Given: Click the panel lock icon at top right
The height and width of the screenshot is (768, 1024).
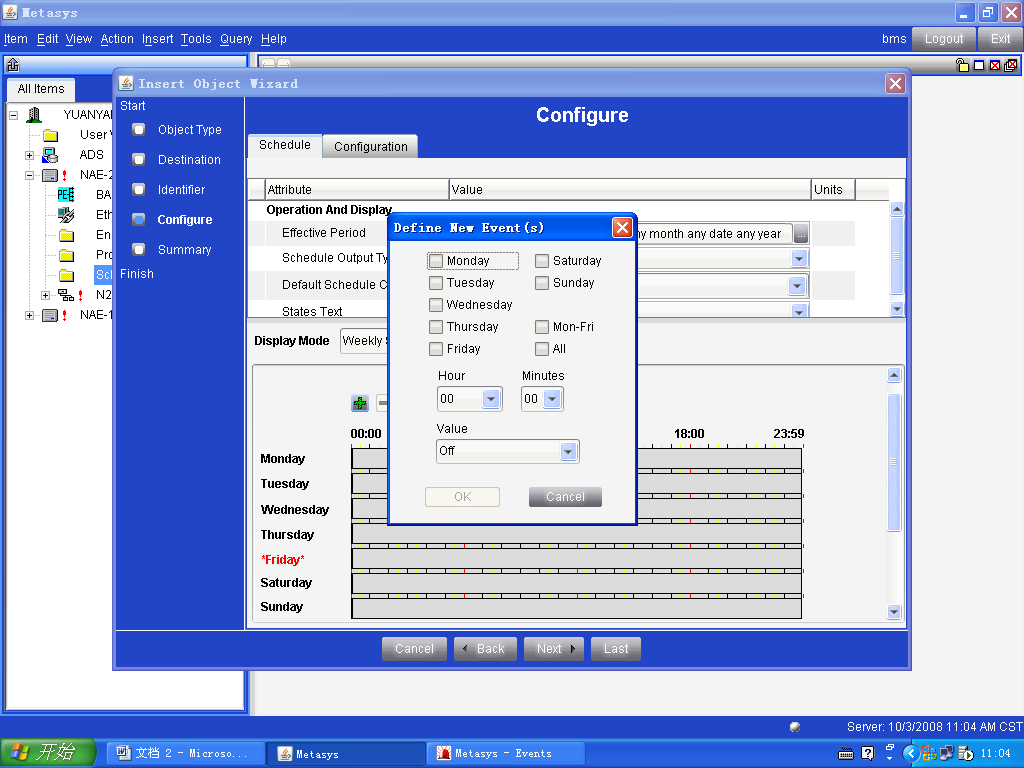Looking at the screenshot, I should tap(962, 65).
